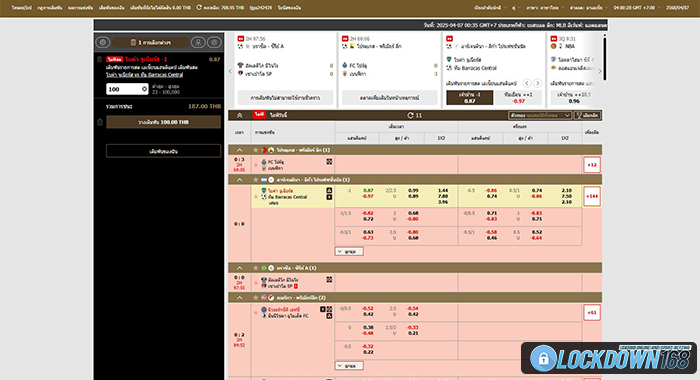Click the outlined button below the place bet button
700x380 pixels.
point(163,151)
